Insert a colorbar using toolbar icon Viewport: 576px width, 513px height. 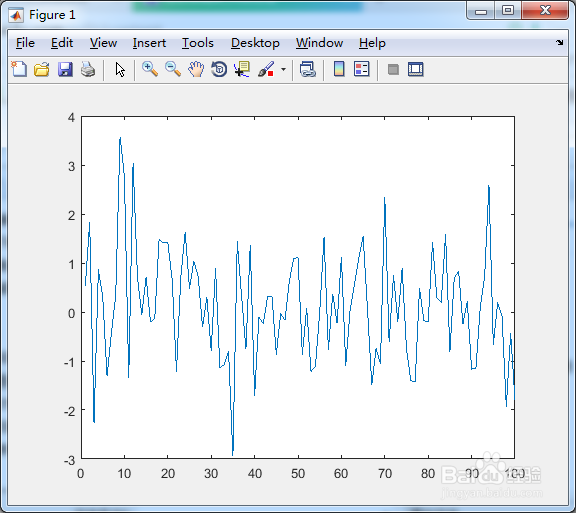339,69
